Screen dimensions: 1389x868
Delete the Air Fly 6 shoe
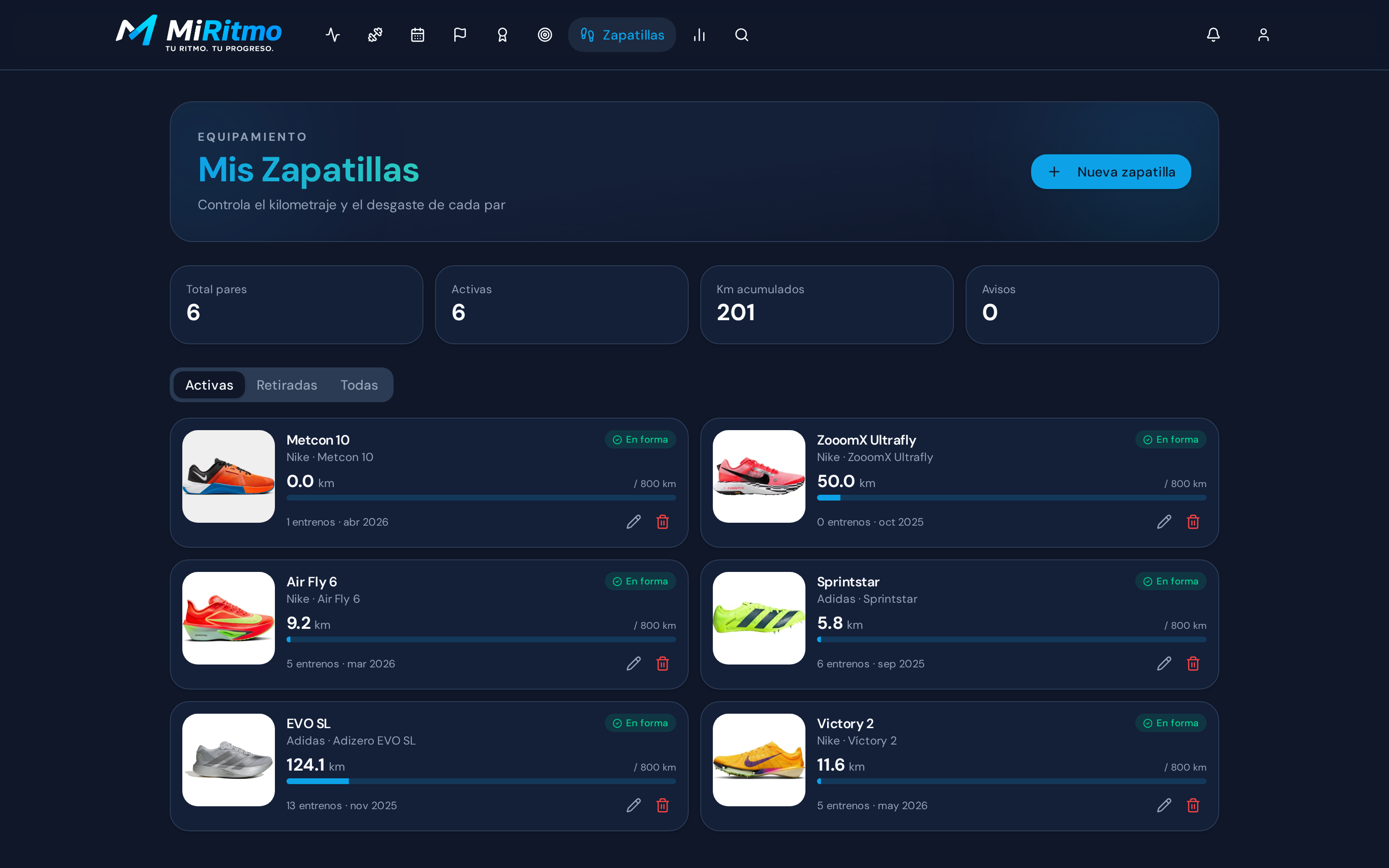pyautogui.click(x=663, y=664)
